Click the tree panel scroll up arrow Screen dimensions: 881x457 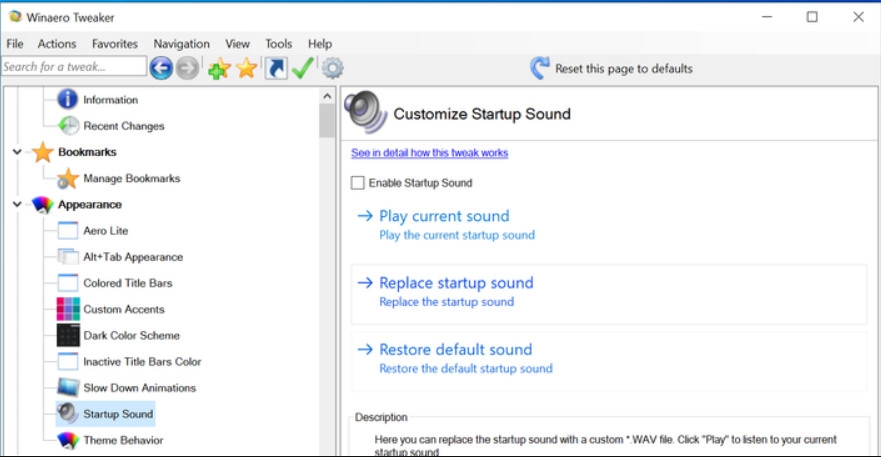tap(327, 96)
